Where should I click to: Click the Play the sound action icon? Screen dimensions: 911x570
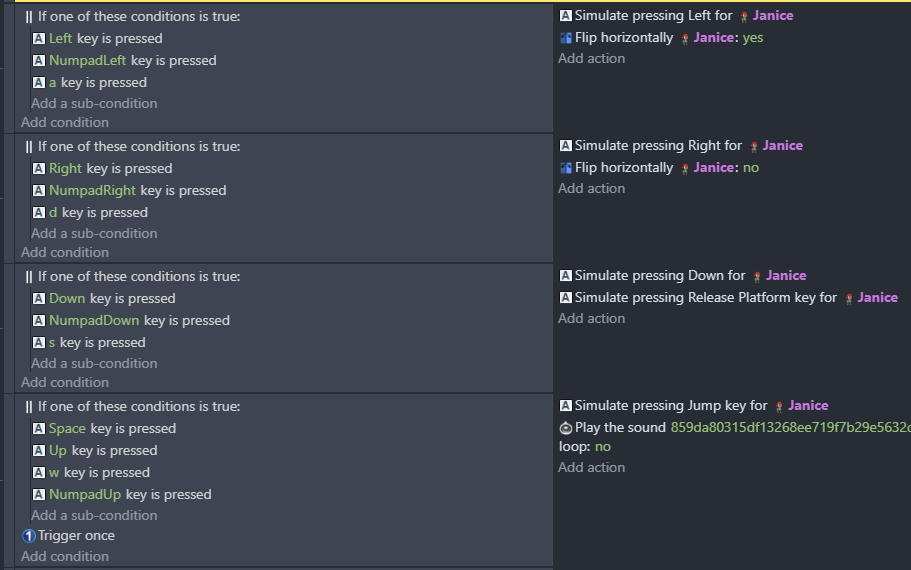click(x=566, y=428)
